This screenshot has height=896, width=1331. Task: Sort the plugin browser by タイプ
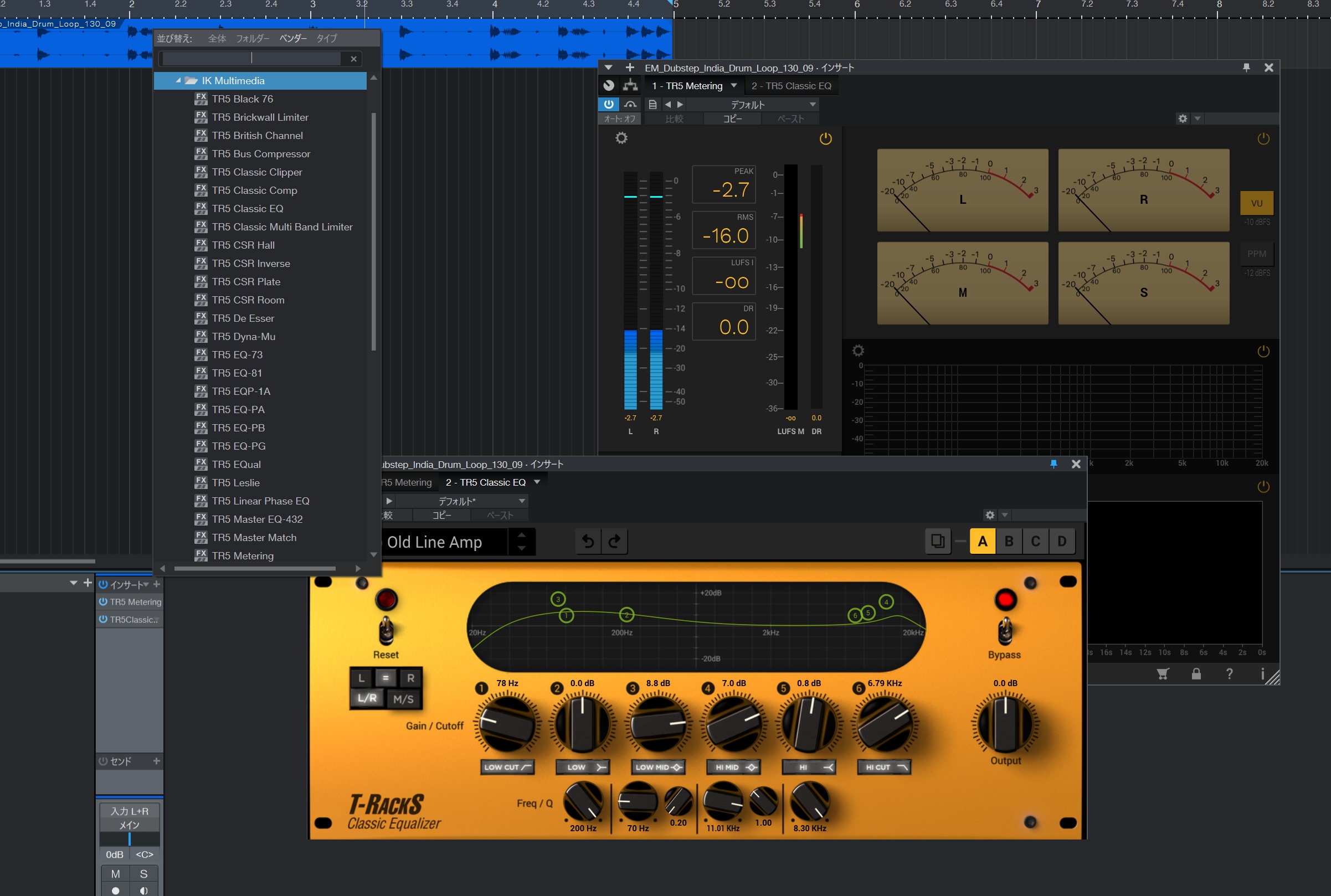click(326, 38)
